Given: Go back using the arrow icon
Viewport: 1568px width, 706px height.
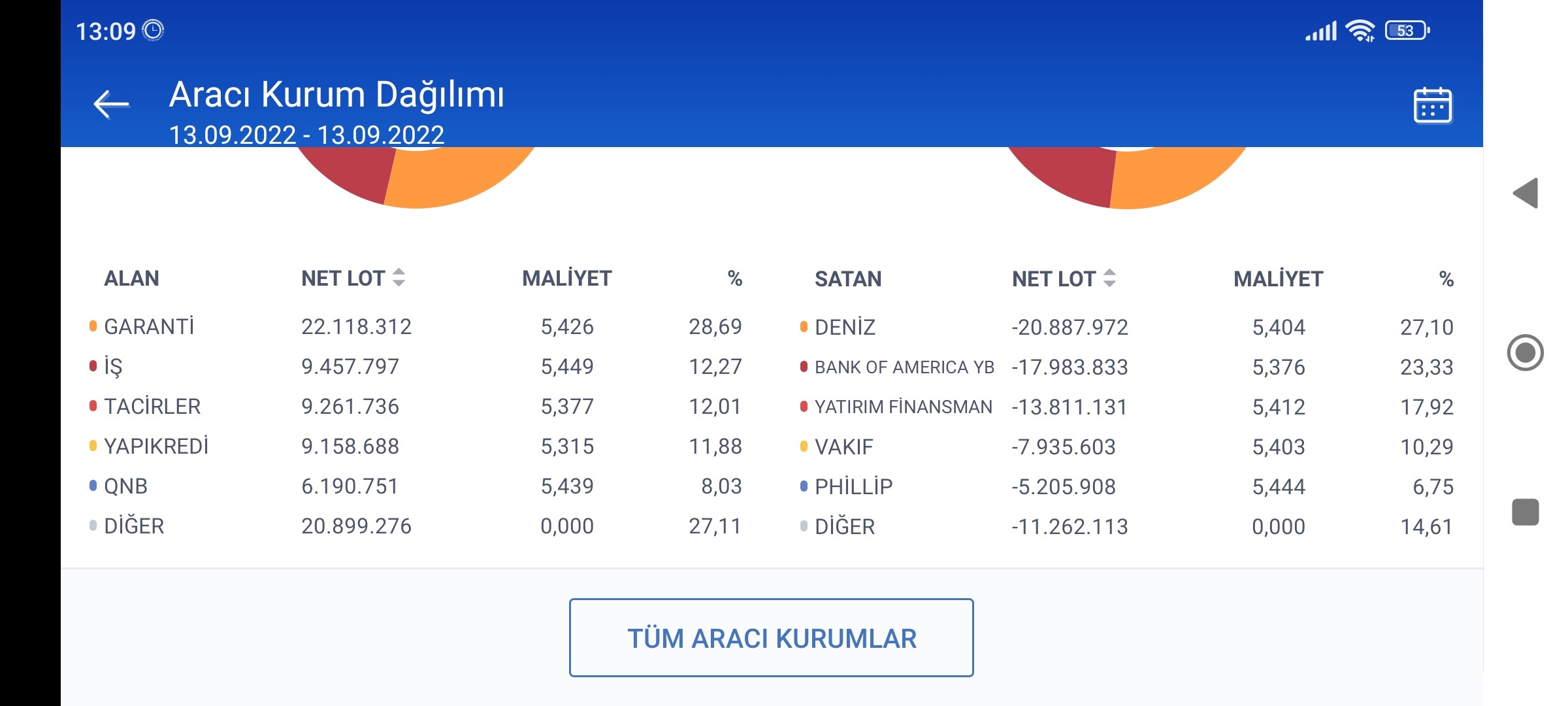Looking at the screenshot, I should click(x=111, y=105).
